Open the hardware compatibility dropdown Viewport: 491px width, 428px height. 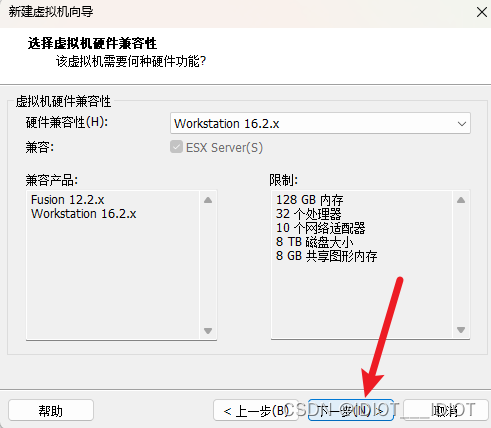click(320, 123)
